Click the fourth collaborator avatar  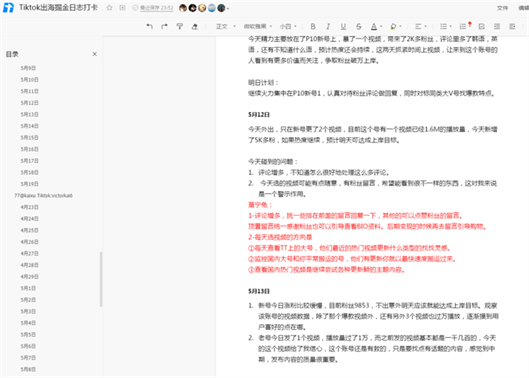click(212, 8)
